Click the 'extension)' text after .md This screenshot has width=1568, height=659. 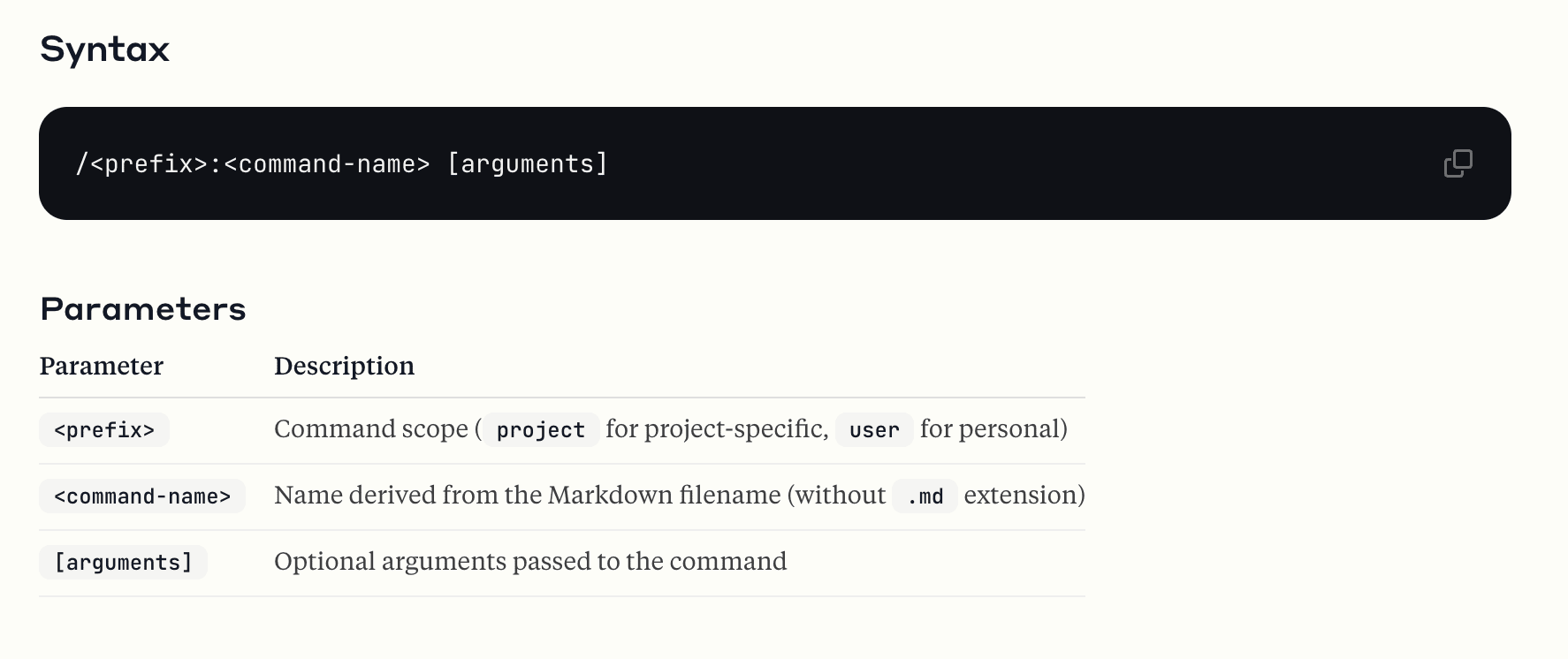tap(1024, 496)
